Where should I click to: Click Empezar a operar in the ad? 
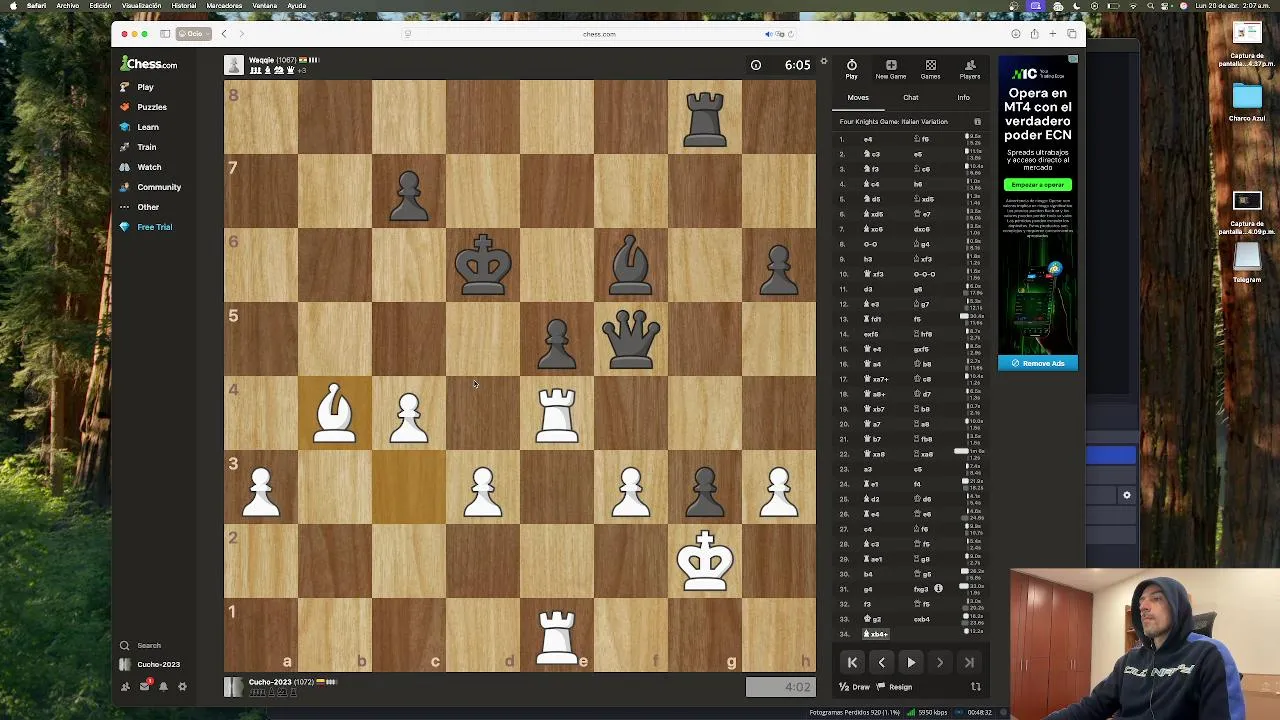tap(1037, 185)
